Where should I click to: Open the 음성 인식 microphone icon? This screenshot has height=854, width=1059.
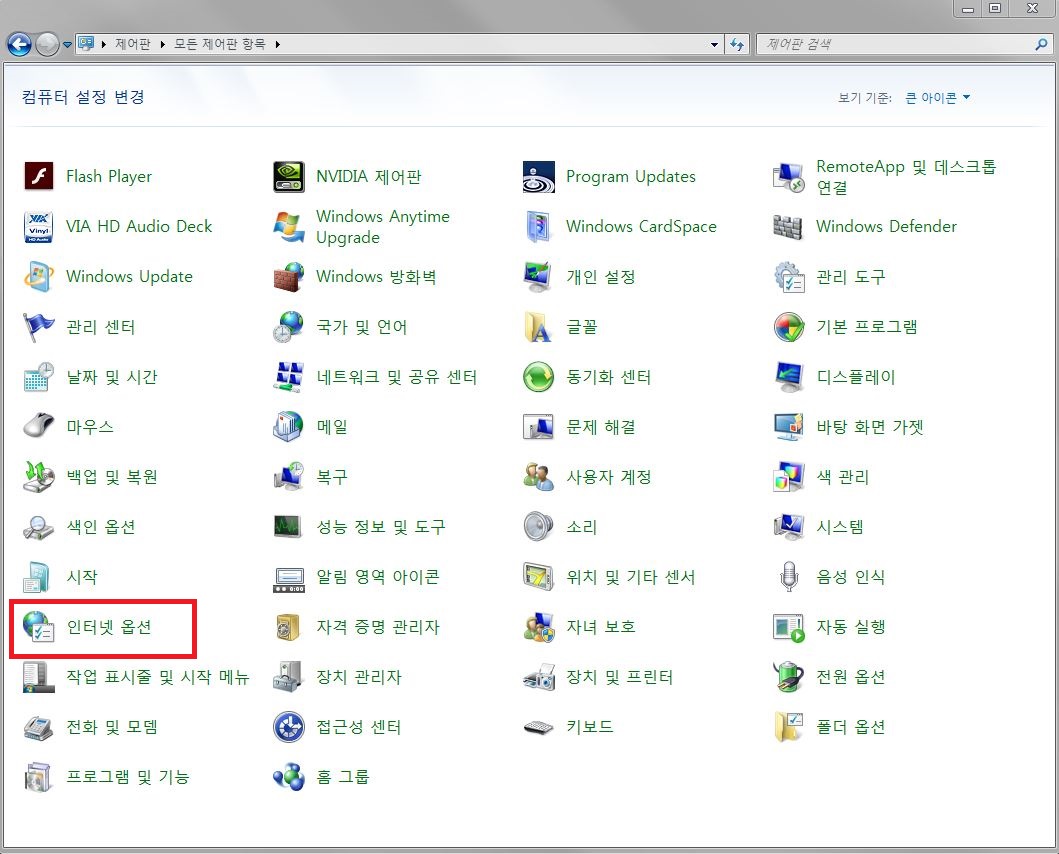[x=788, y=577]
